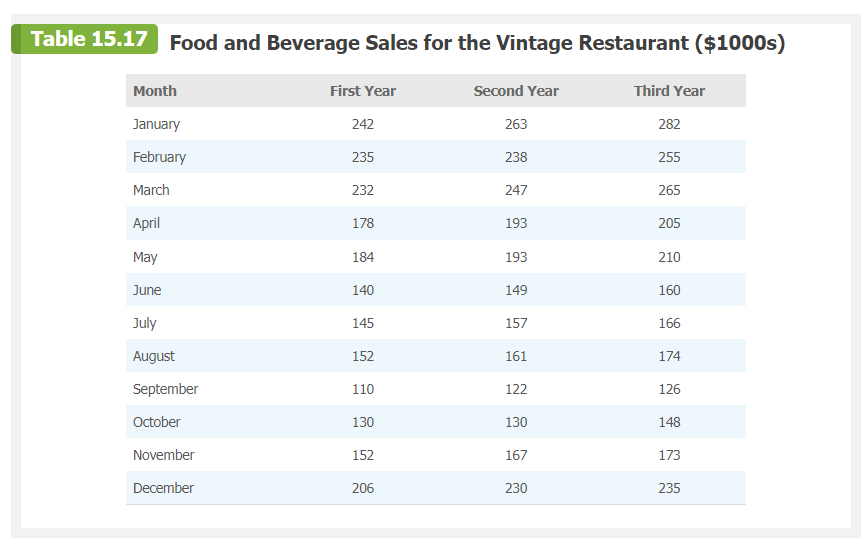The height and width of the screenshot is (550, 865).
Task: Click November first year value 152
Action: (363, 455)
